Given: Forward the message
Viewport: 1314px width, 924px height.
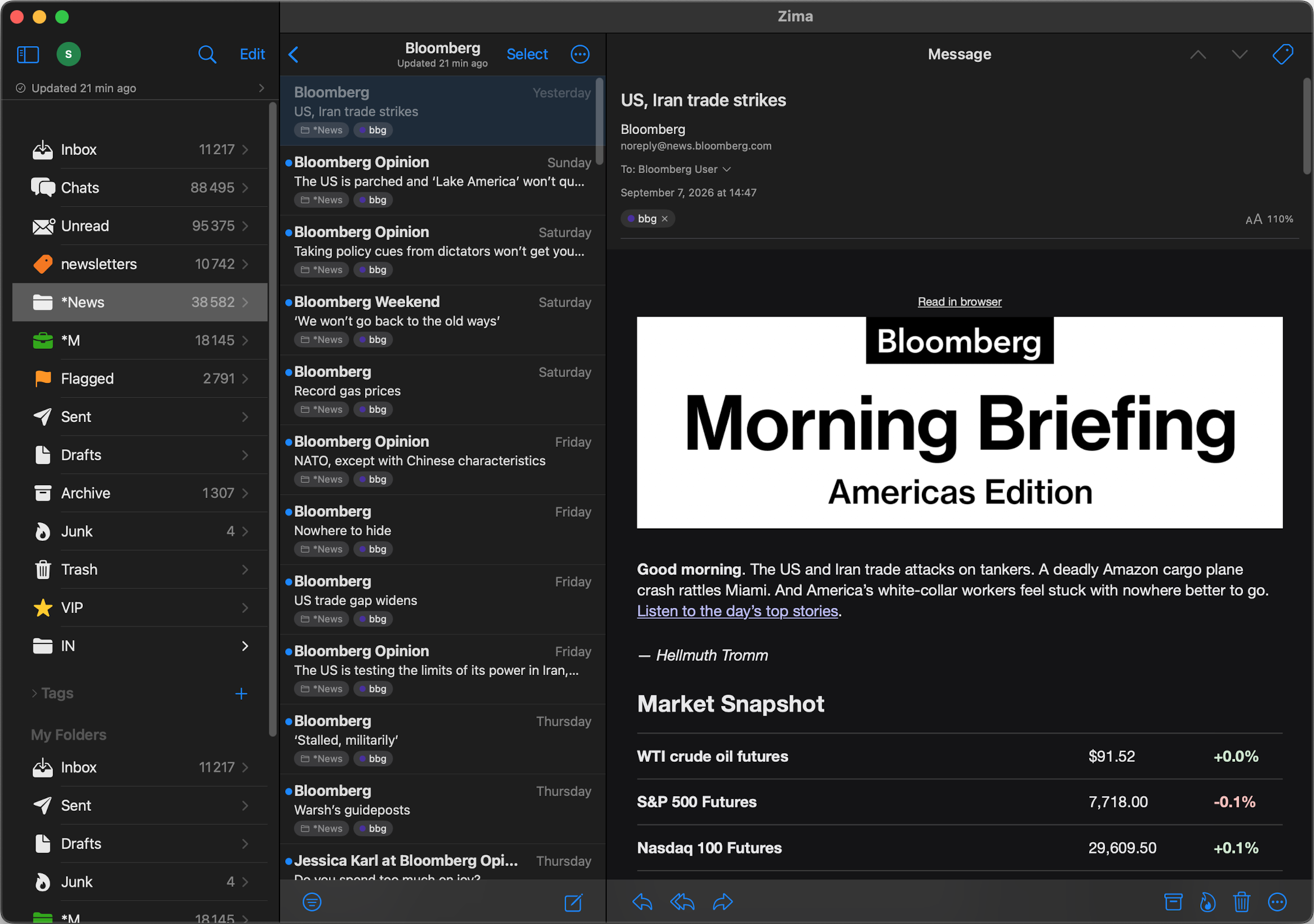Looking at the screenshot, I should click(x=723, y=902).
